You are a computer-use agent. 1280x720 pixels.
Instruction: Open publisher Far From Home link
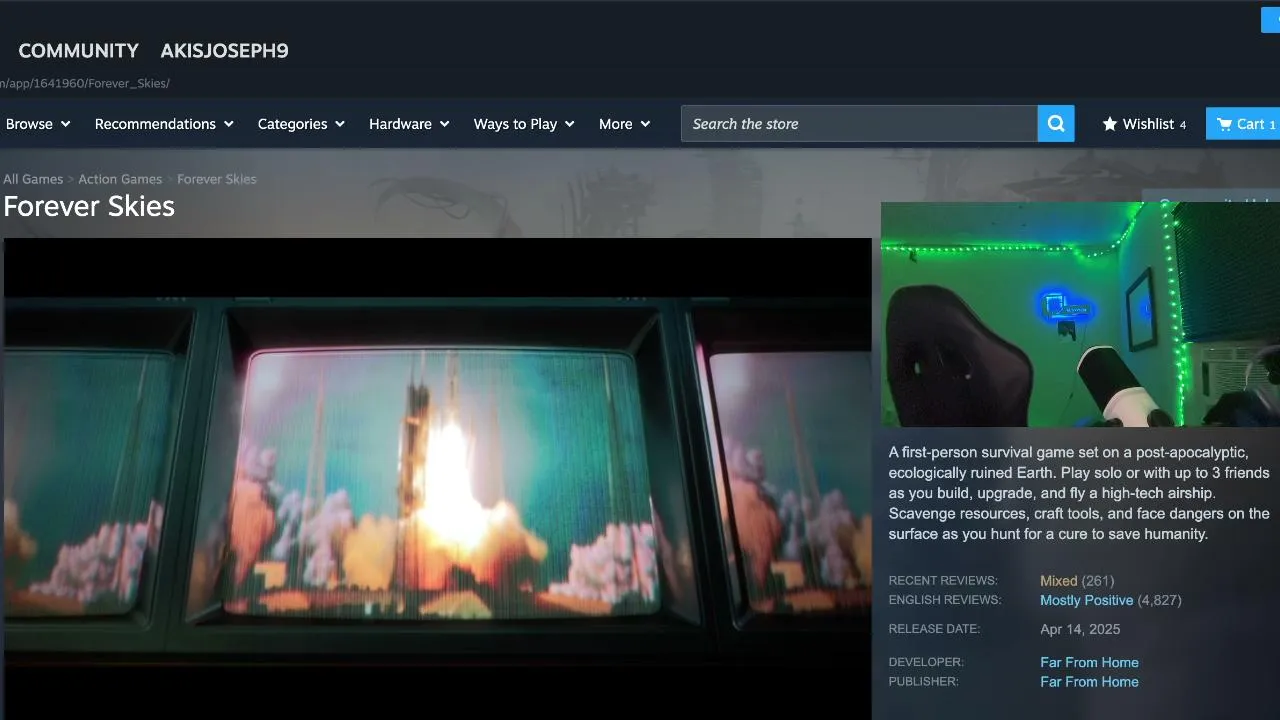coord(1089,682)
